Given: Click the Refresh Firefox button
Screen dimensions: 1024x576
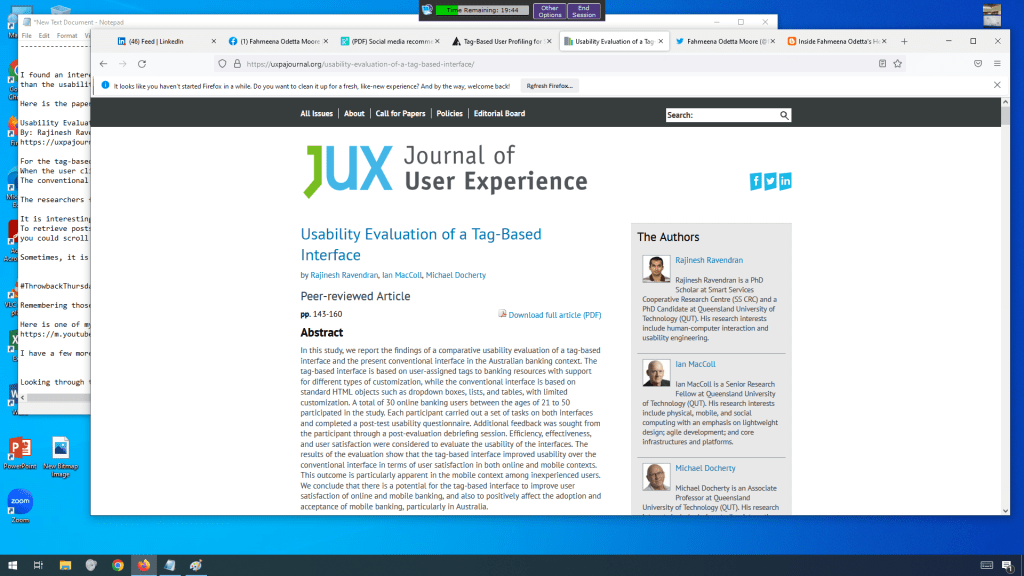Looking at the screenshot, I should coord(549,86).
